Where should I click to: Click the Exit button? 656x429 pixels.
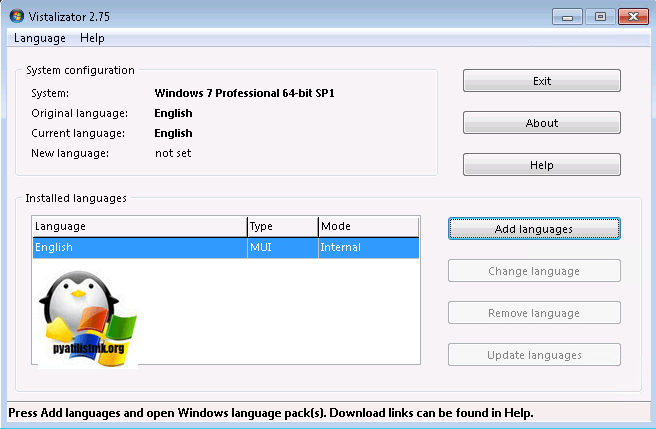pos(542,81)
